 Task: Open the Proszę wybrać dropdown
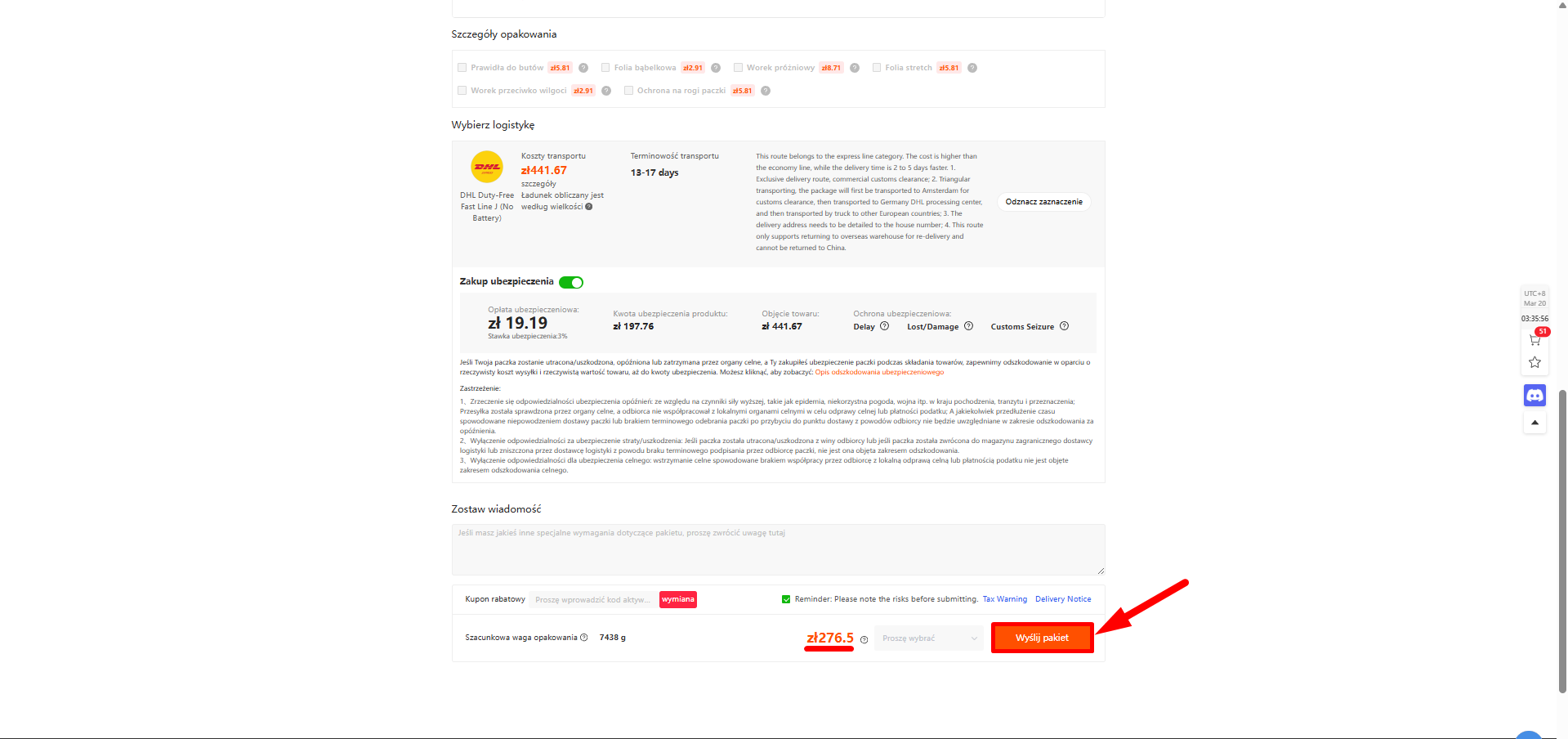[x=929, y=638]
